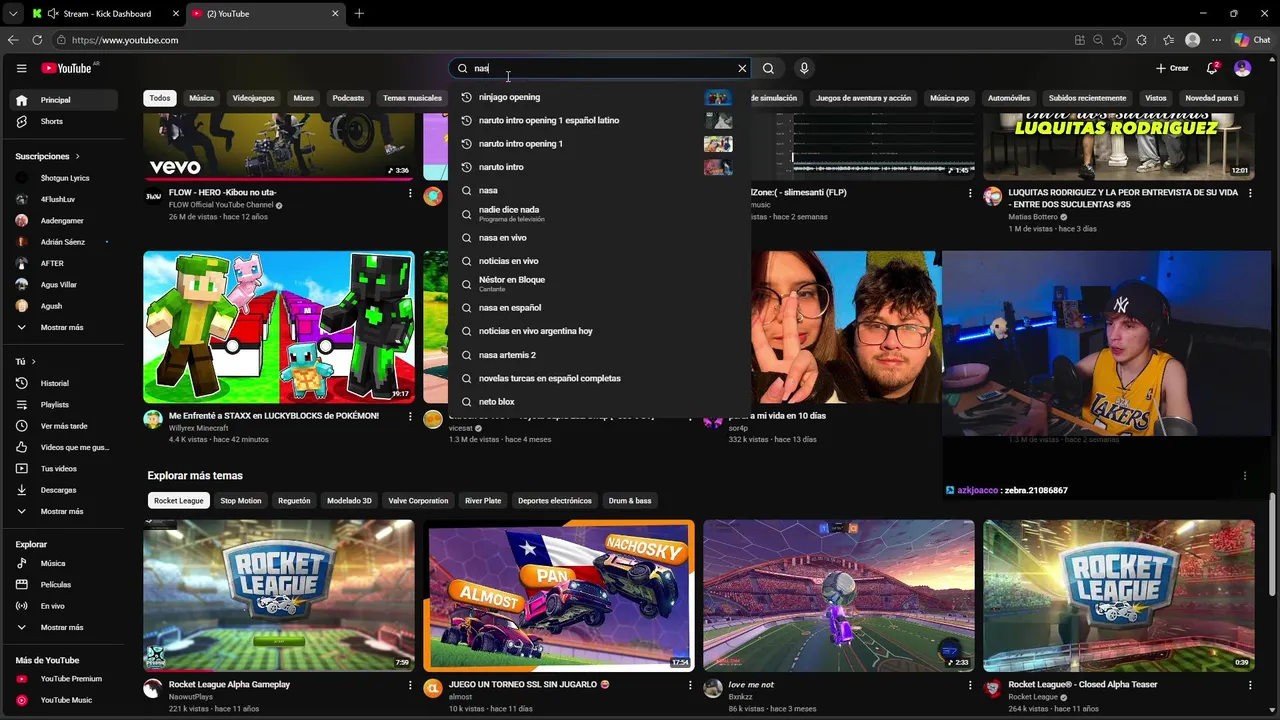The image size is (1280, 720).
Task: Bookmark this page with the star icon
Action: click(1117, 40)
